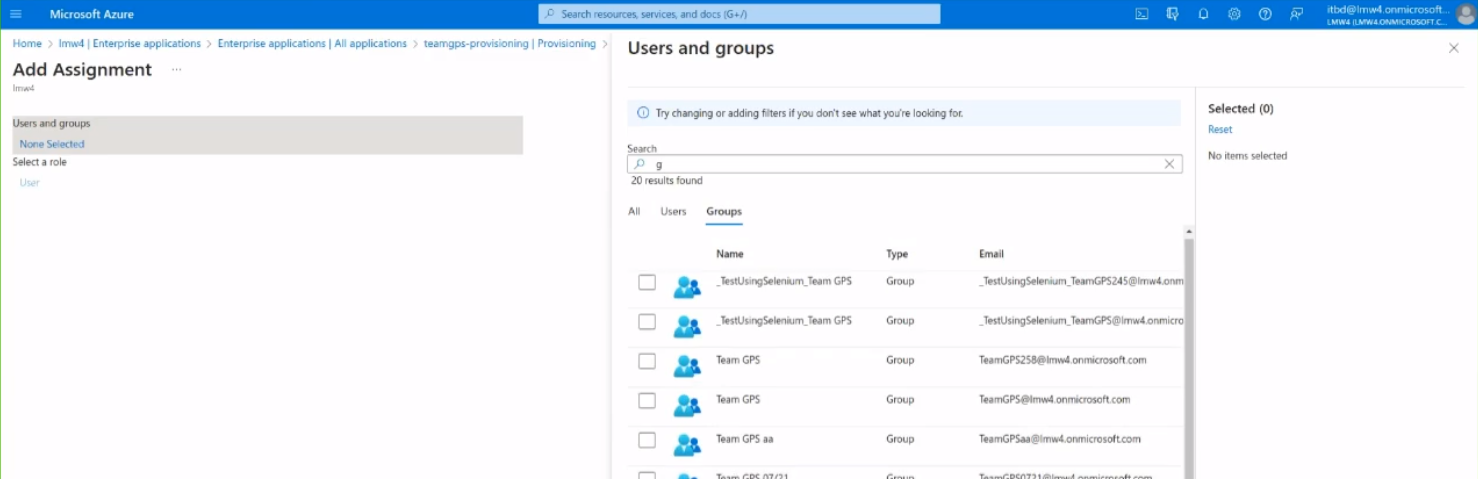This screenshot has width=1478, height=479.
Task: Focus the global Search resources box
Action: [739, 14]
